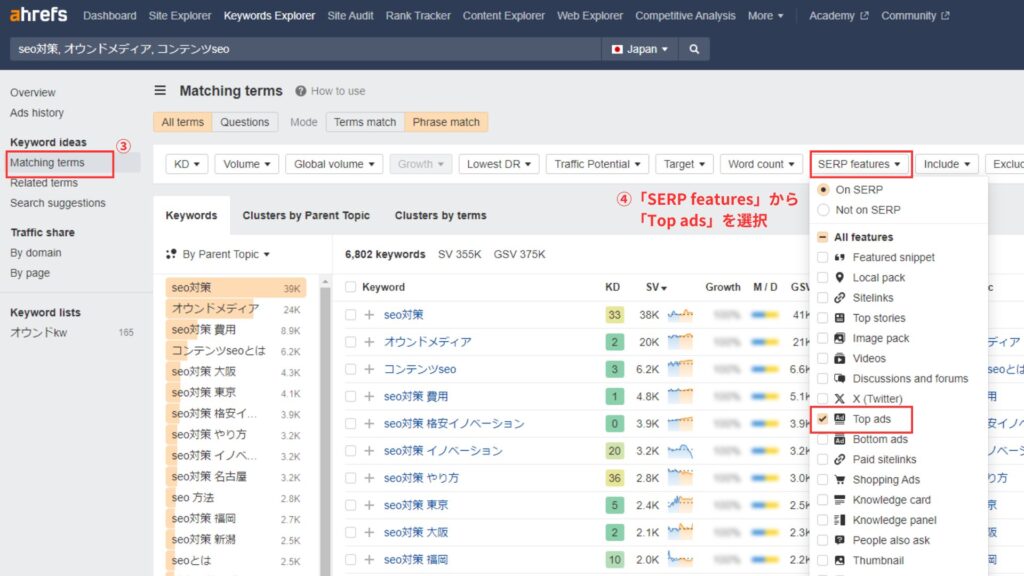Viewport: 1024px width, 576px height.
Task: Click the Image pack icon
Action: click(x=840, y=338)
